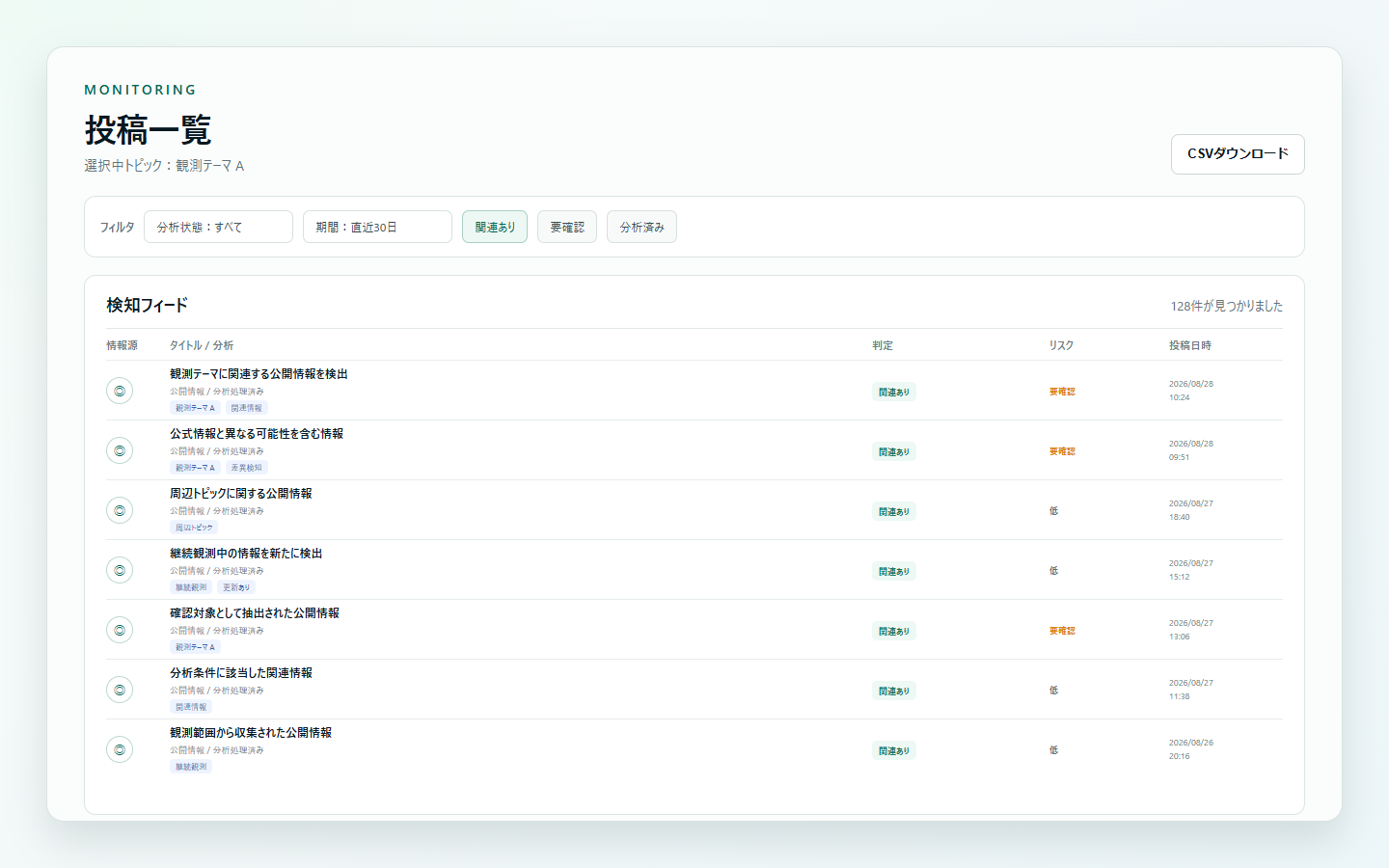The image size is (1389, 868).
Task: Click the timestamp 2026/08/27 15:12
Action: [x=1191, y=570]
